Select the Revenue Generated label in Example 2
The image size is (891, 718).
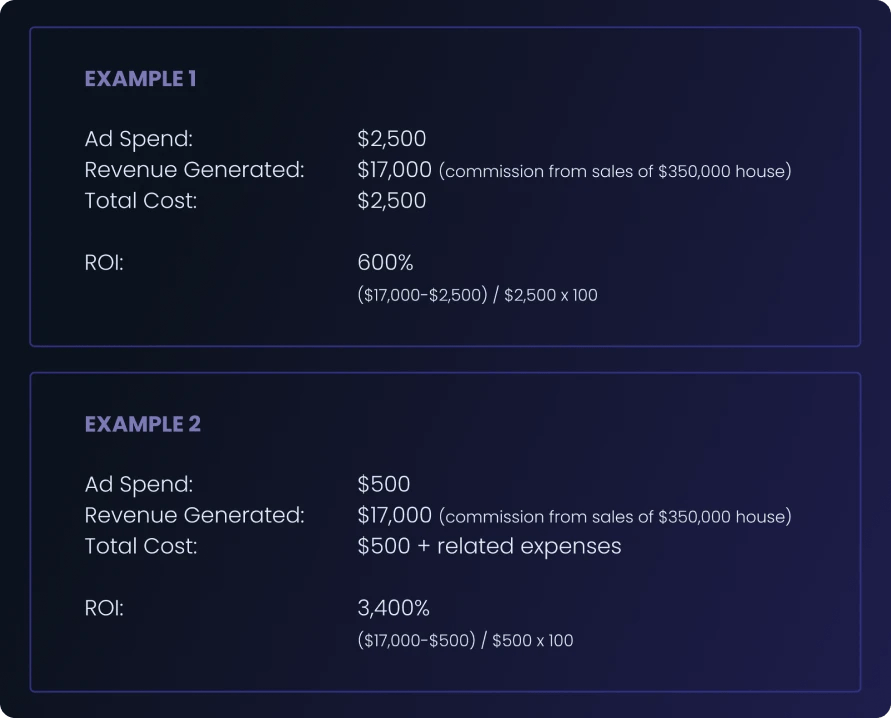point(194,515)
